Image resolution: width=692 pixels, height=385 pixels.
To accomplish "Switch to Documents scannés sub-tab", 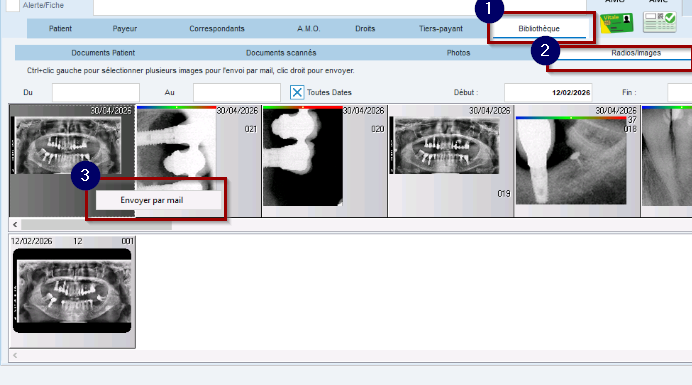I will coord(281,53).
